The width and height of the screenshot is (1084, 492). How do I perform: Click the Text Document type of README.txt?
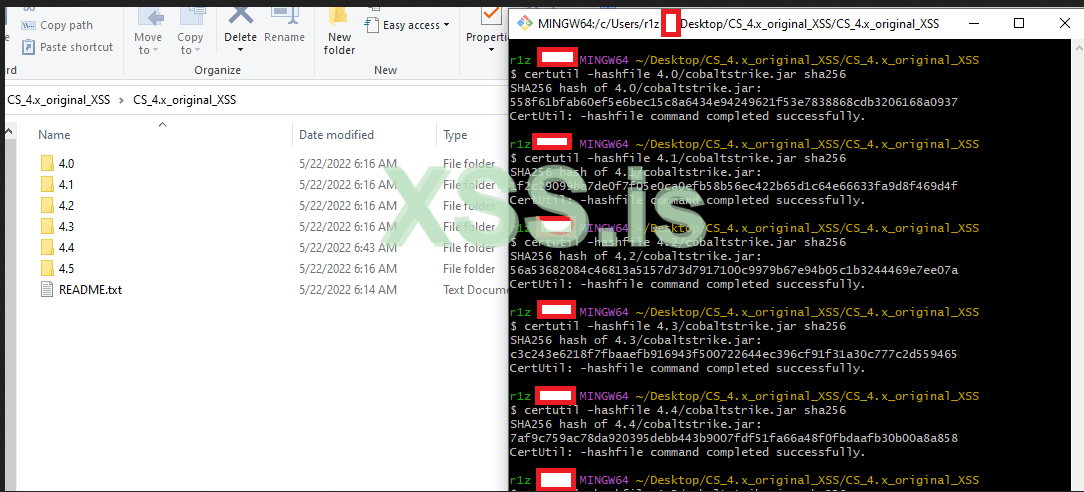[x=476, y=290]
